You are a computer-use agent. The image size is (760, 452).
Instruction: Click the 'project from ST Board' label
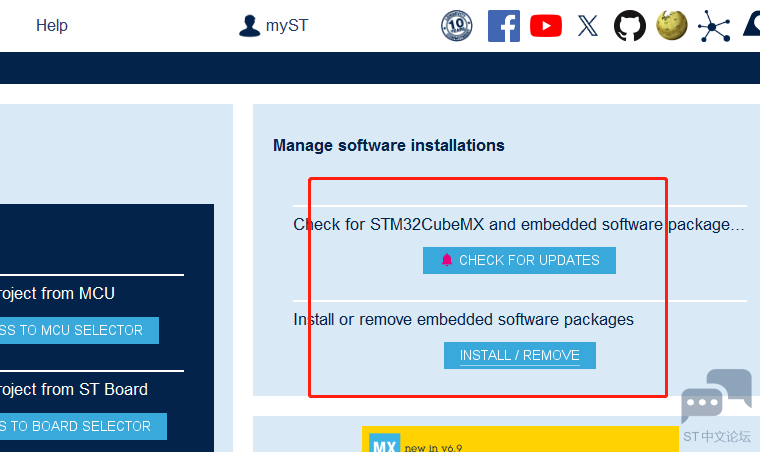coord(74,390)
